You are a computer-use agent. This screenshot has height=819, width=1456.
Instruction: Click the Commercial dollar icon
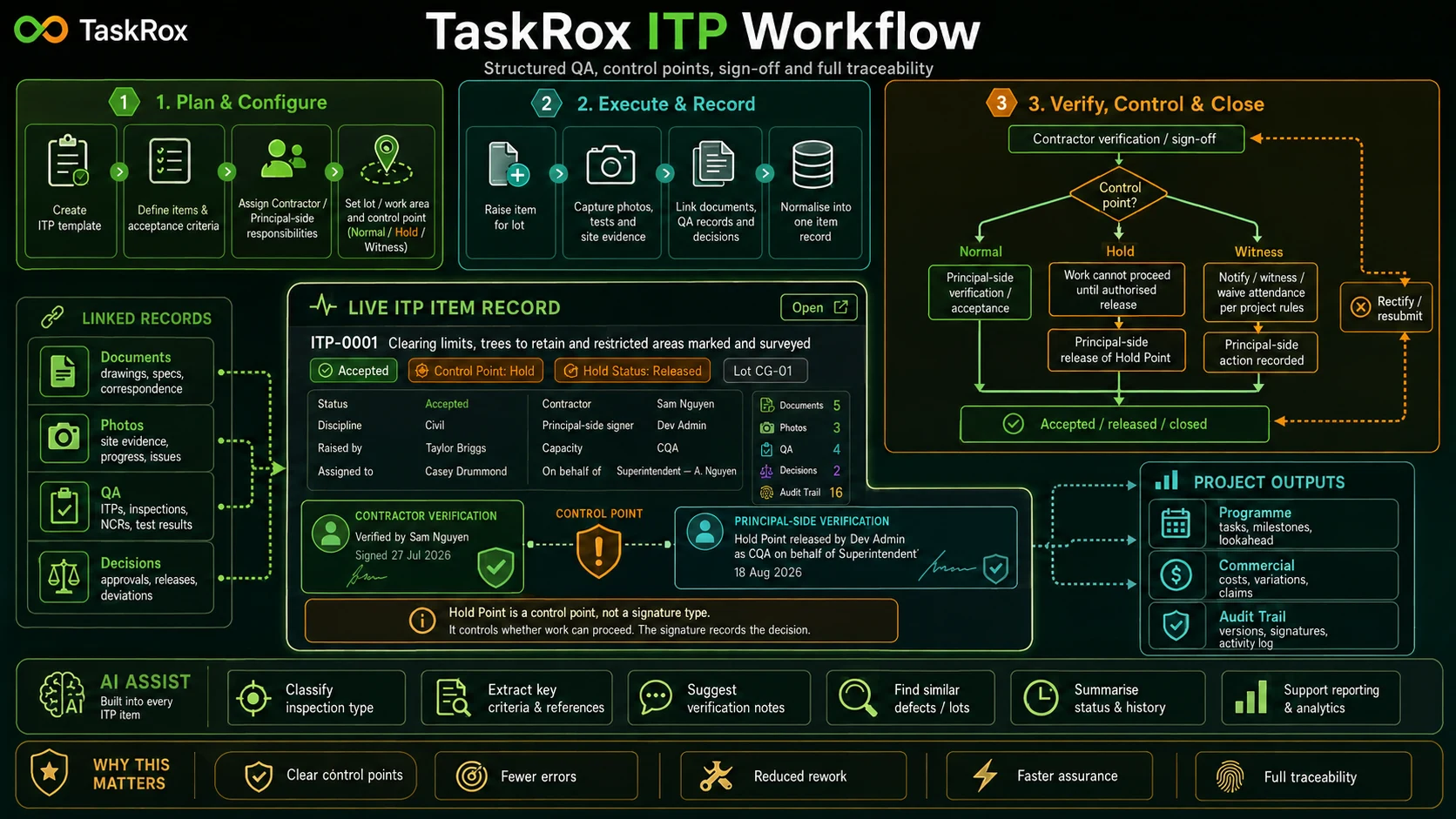[1176, 575]
